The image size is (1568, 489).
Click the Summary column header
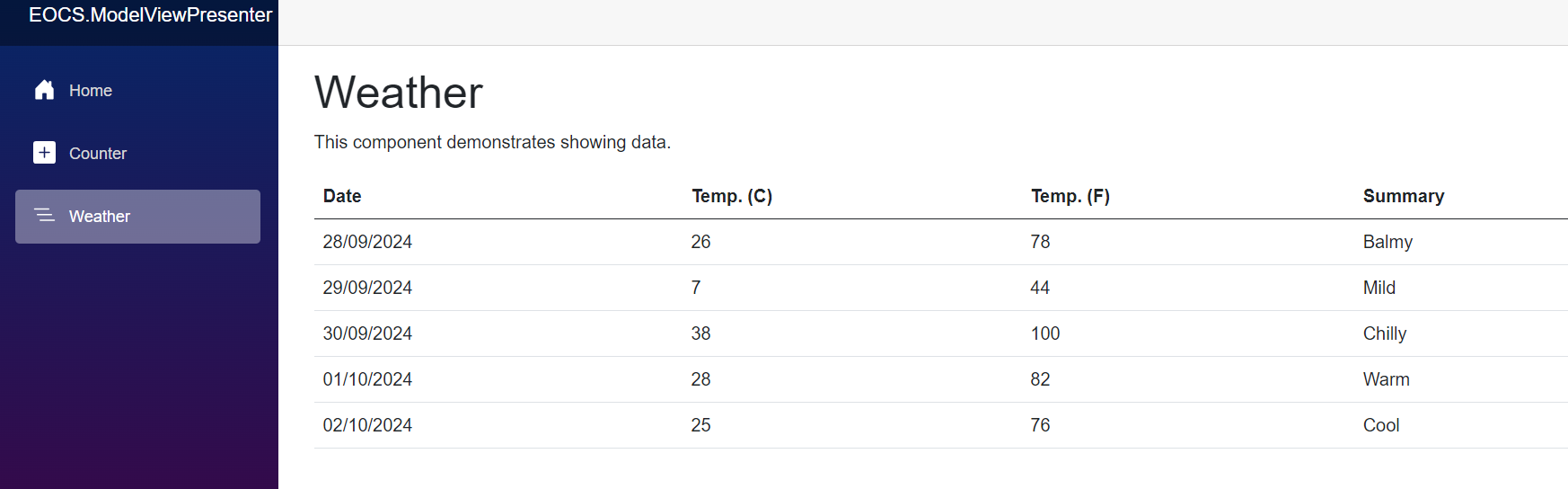(1404, 196)
